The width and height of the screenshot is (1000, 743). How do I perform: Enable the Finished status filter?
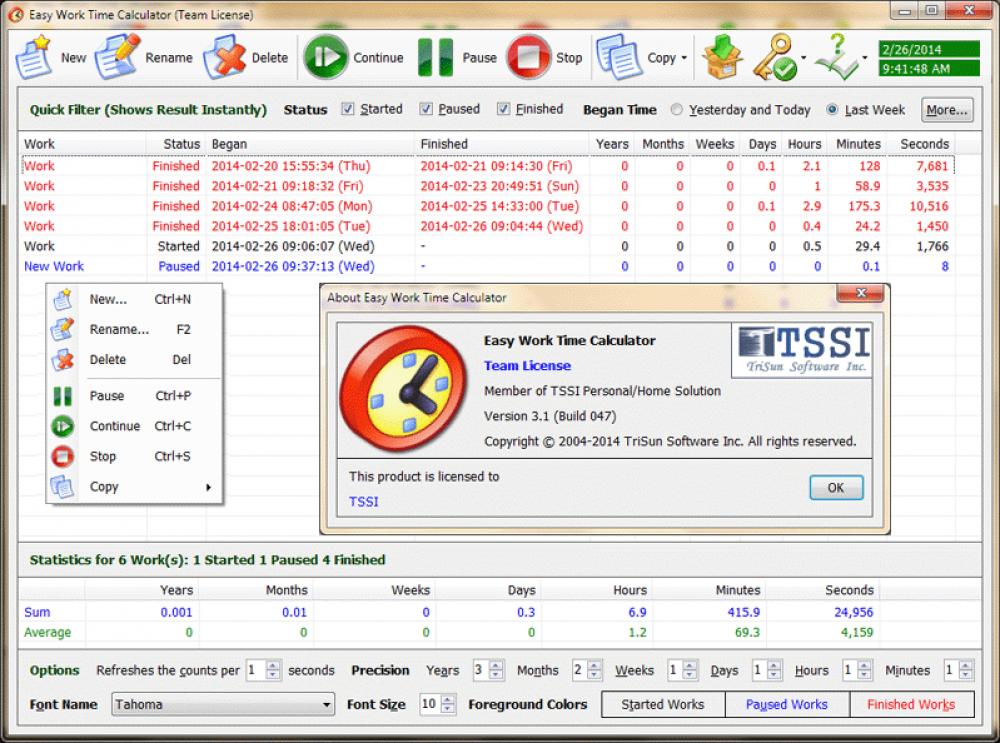pyautogui.click(x=502, y=109)
